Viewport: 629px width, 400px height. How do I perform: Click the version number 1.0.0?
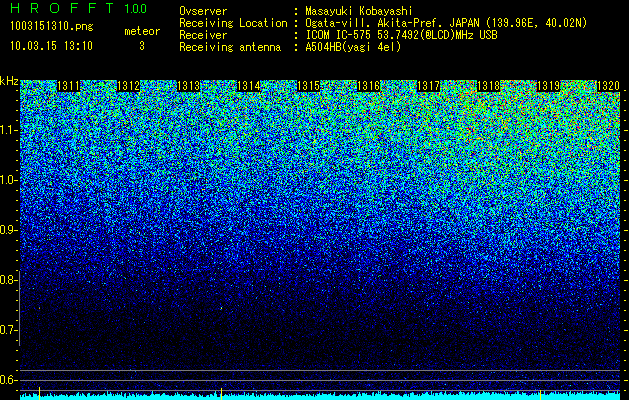click(136, 8)
